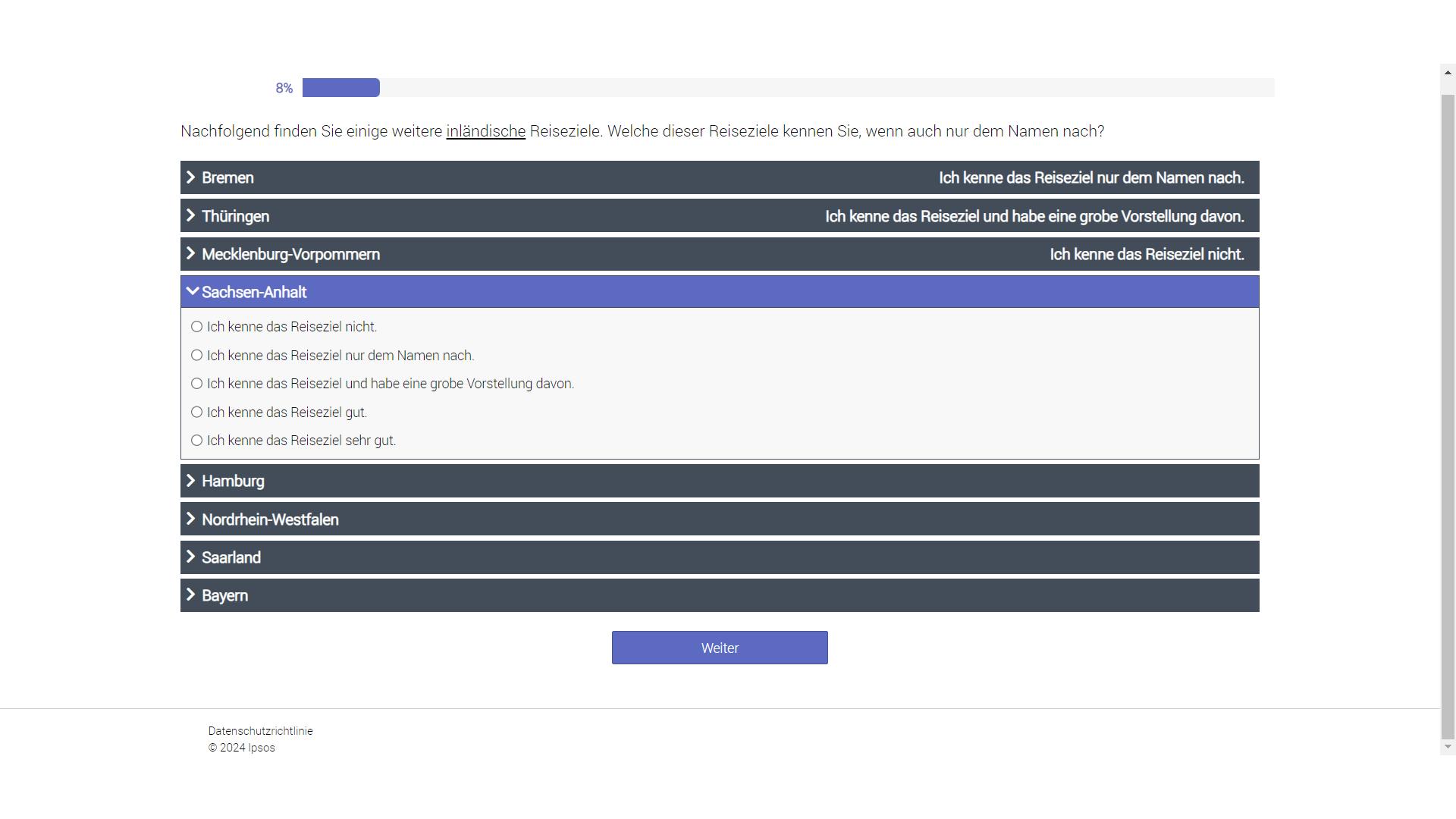Viewport: 1456px width, 819px height.
Task: Click the underlined word 'inländische'
Action: 485,131
